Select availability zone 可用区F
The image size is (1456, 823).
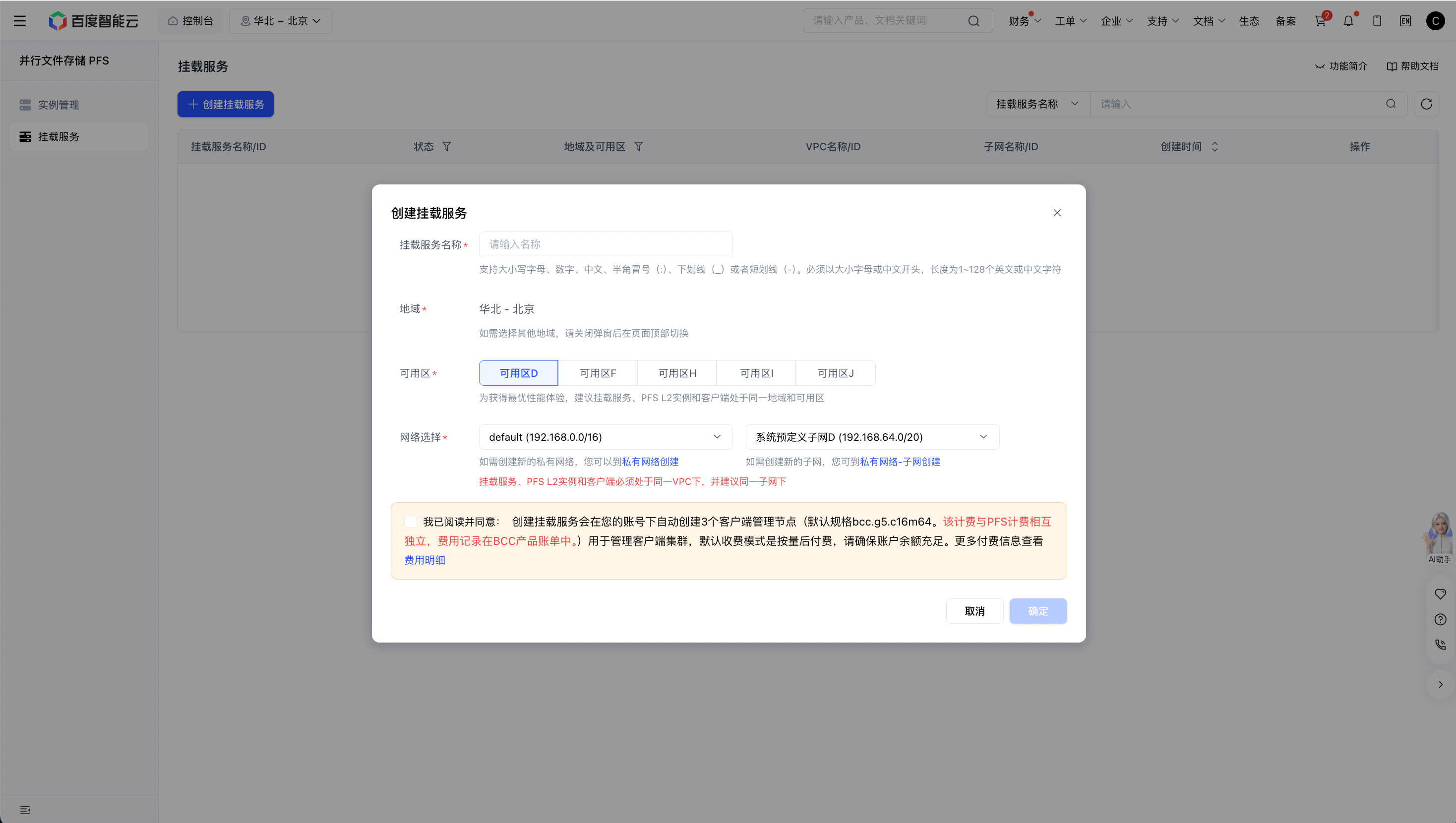[598, 373]
